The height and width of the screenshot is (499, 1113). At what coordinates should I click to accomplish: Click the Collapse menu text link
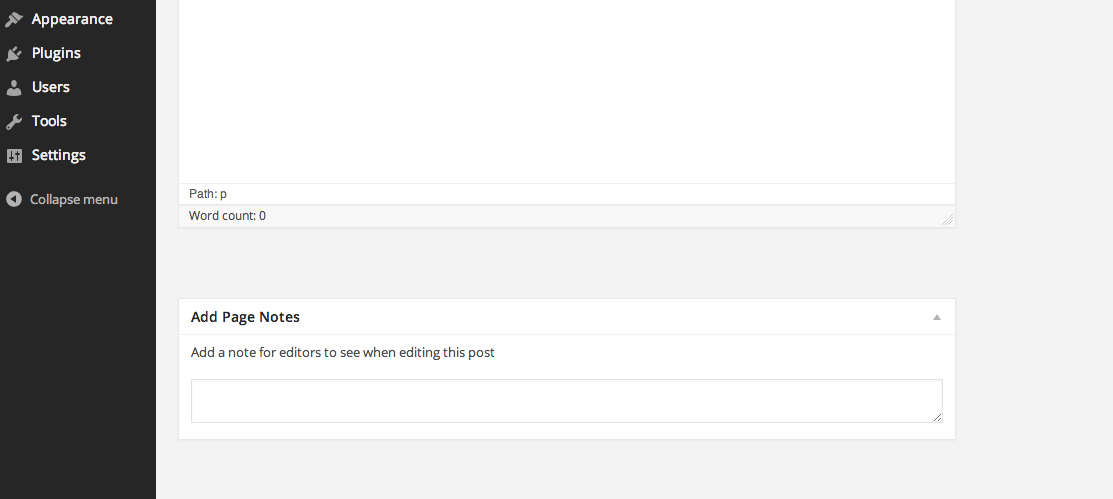[74, 199]
